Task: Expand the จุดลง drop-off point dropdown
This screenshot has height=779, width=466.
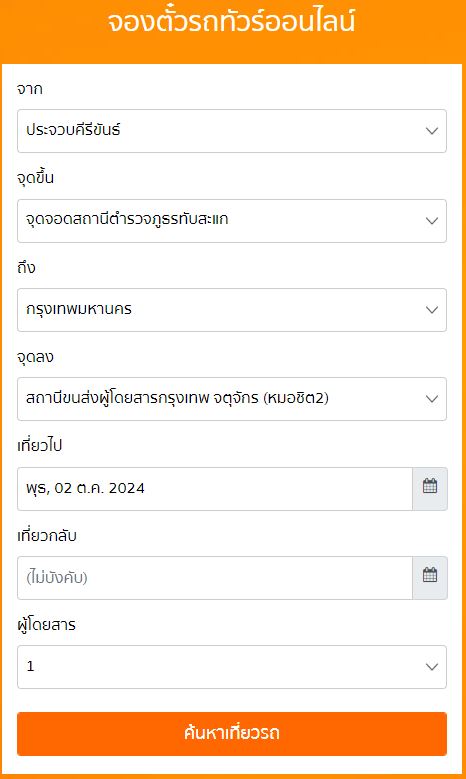Action: (x=232, y=399)
